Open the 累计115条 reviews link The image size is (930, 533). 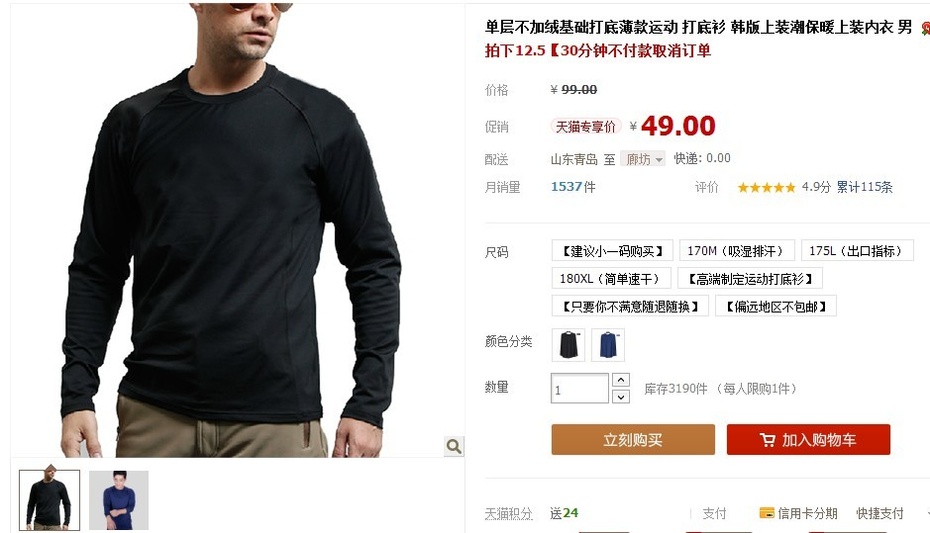pyautogui.click(x=864, y=187)
